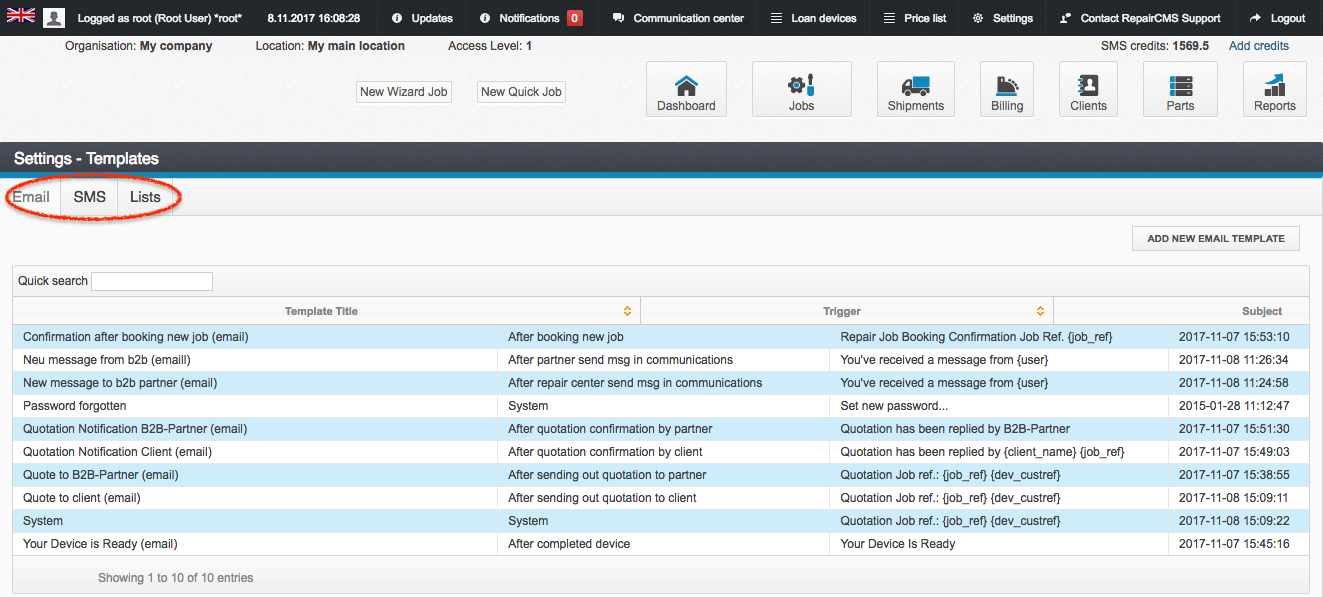This screenshot has height=597, width=1323.
Task: Open Updates in top bar
Action: 422,18
